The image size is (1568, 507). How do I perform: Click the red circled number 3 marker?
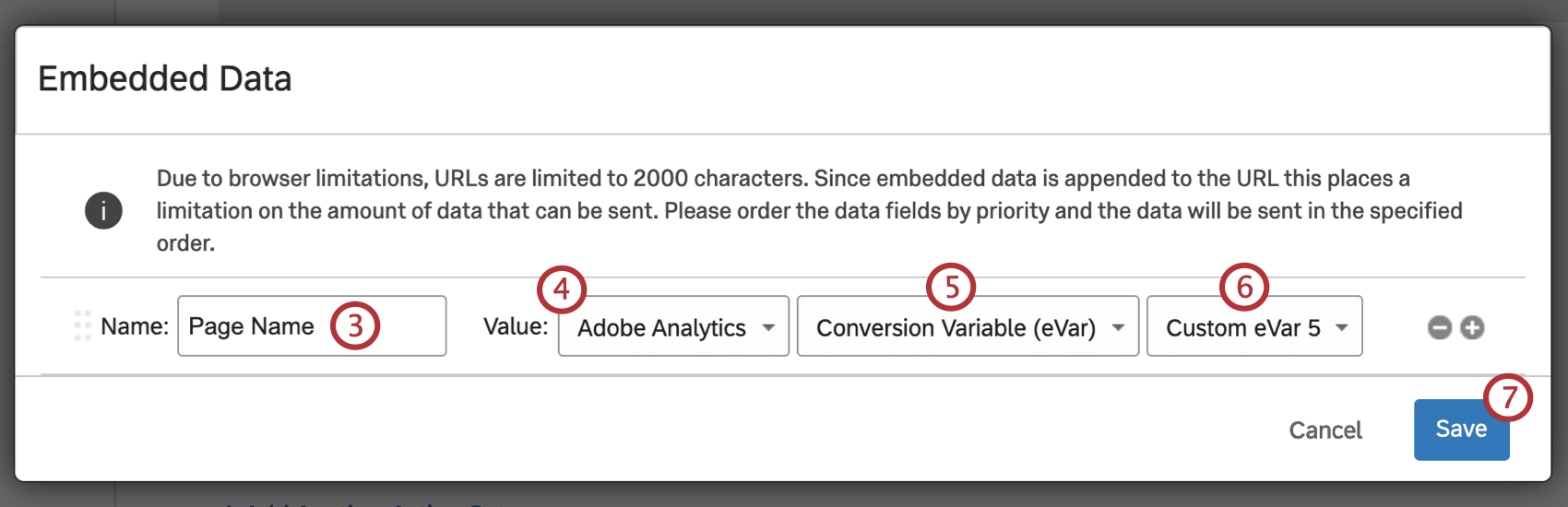coord(355,325)
